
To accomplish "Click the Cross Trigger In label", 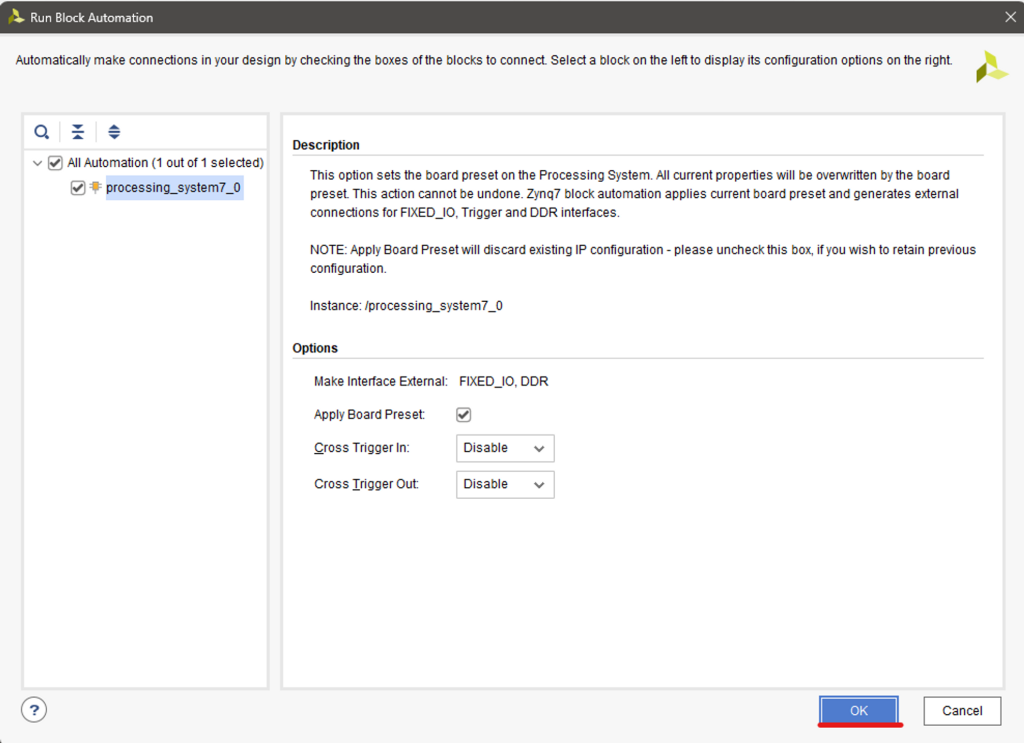I will pos(362,448).
